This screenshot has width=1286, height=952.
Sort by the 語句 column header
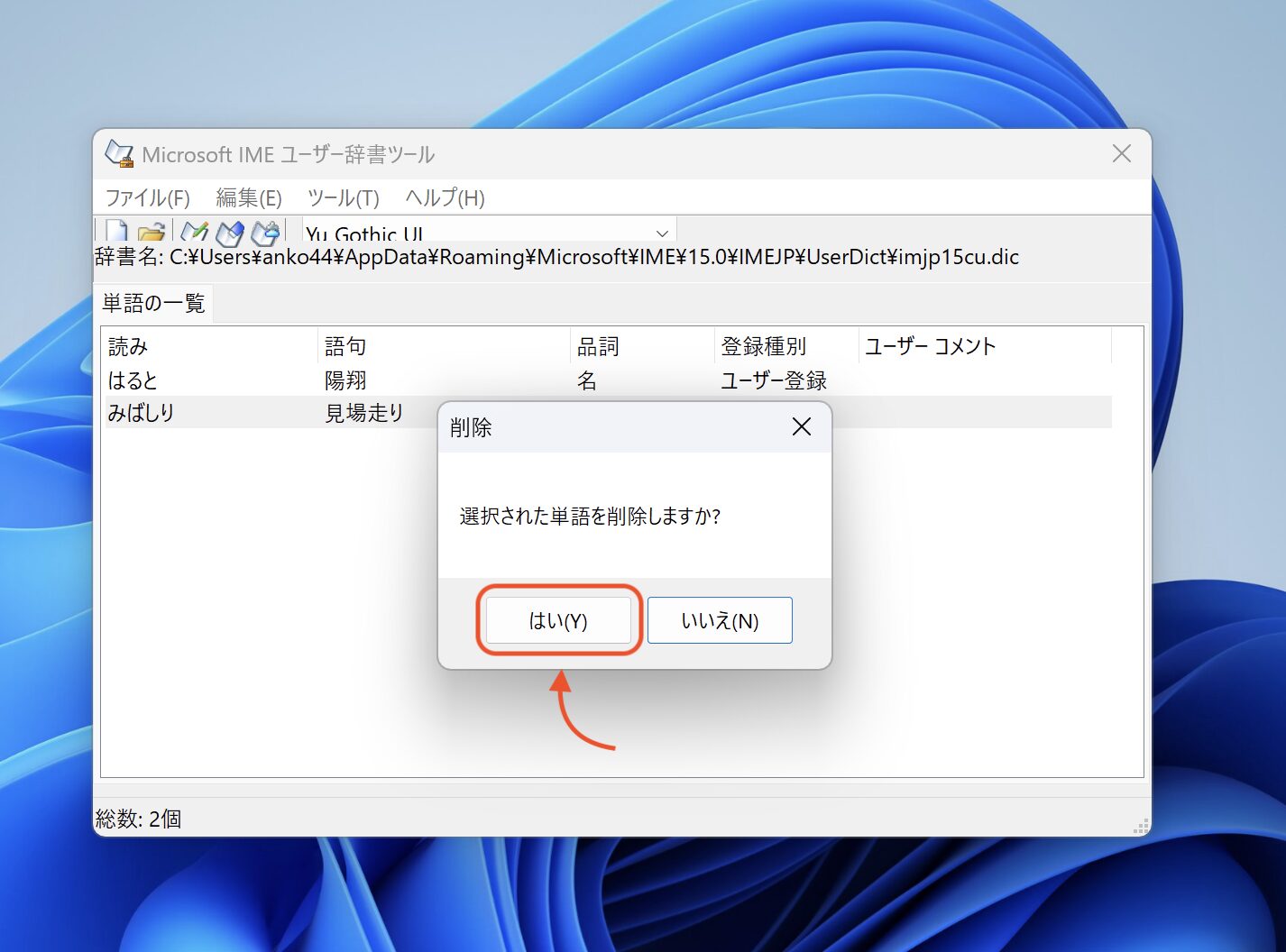tap(445, 346)
